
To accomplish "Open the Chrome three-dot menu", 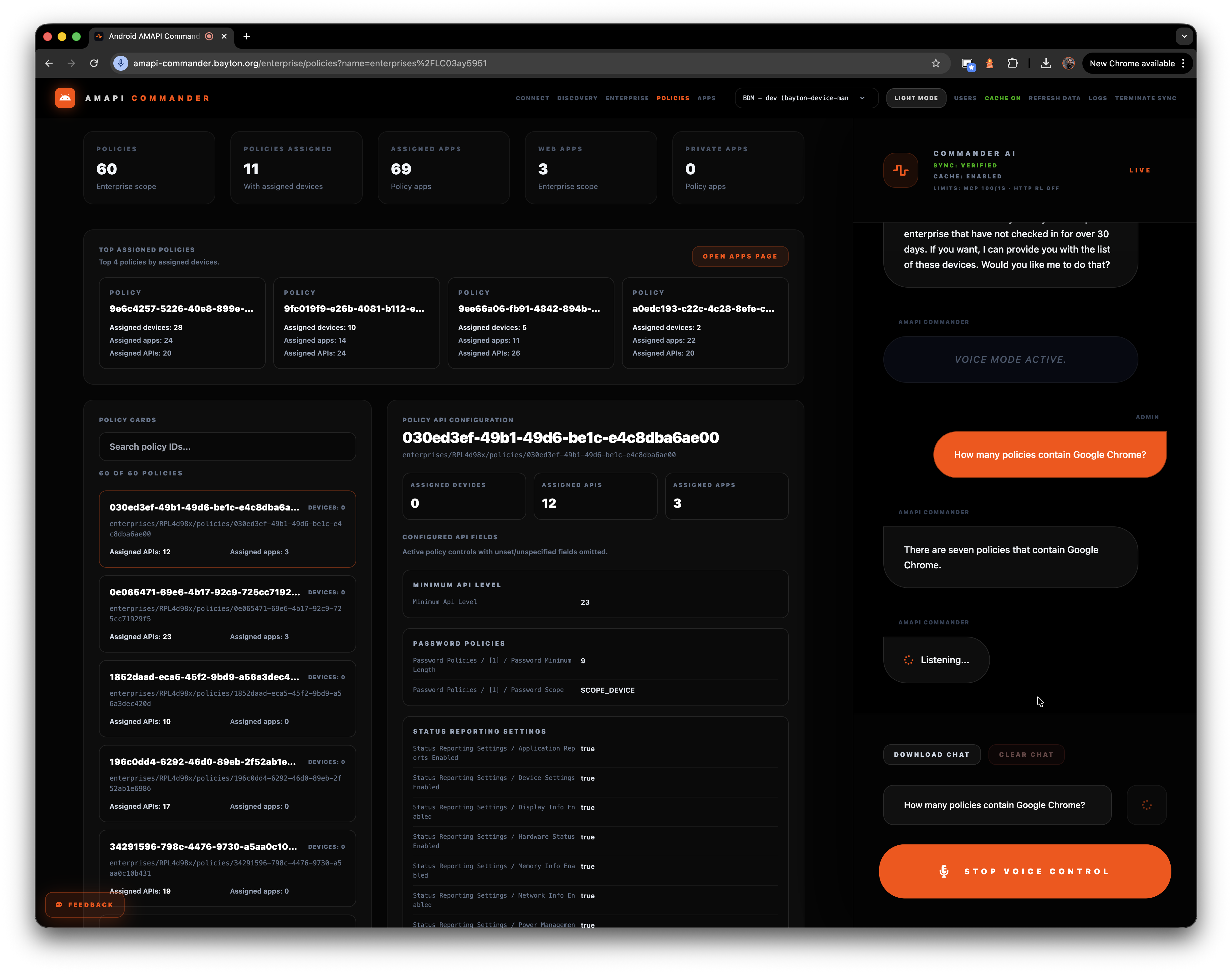I will tap(1183, 63).
